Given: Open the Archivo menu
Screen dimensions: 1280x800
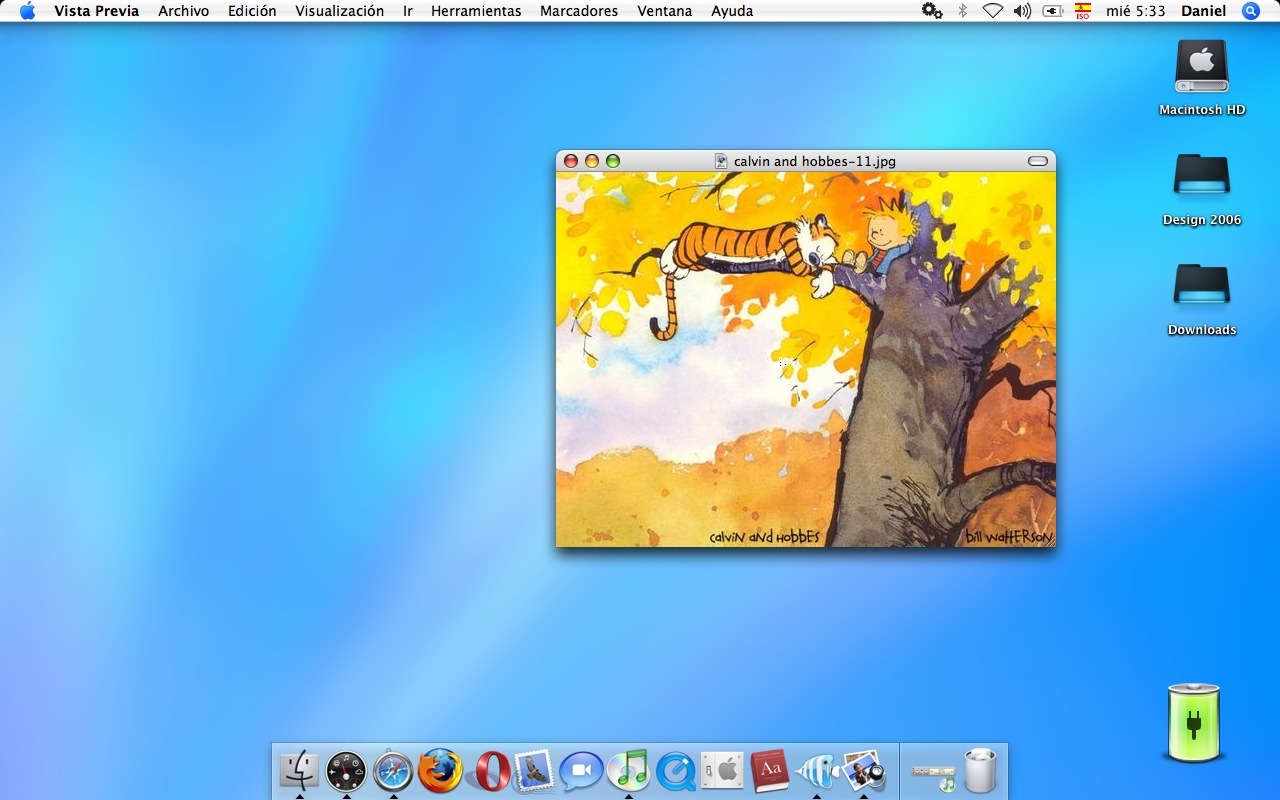Looking at the screenshot, I should (184, 11).
